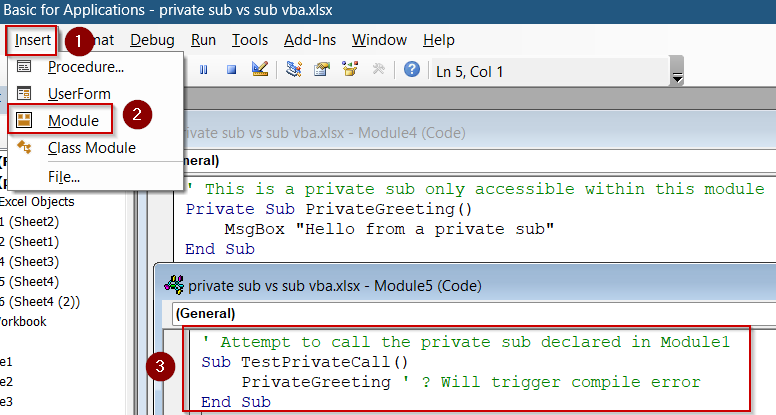Click the blue Help question mark icon
Screen dimensions: 776x415
point(411,70)
